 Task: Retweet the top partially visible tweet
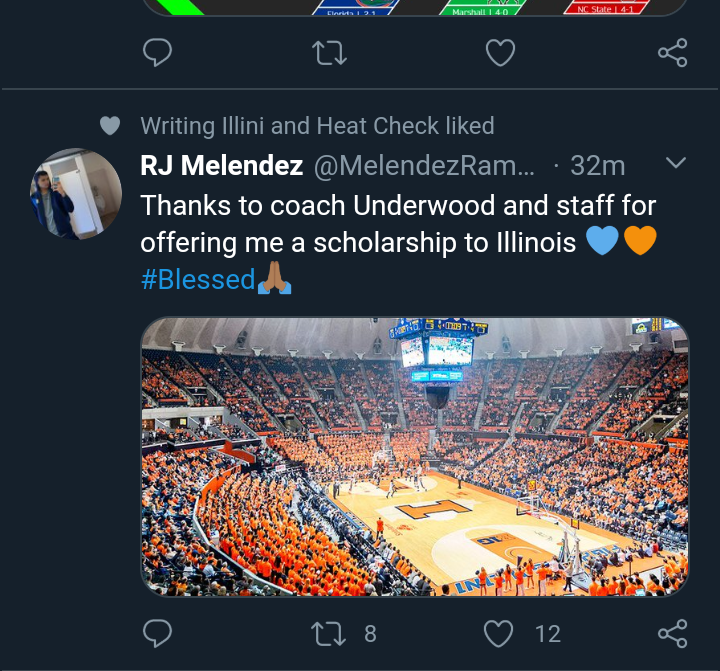[x=329, y=52]
